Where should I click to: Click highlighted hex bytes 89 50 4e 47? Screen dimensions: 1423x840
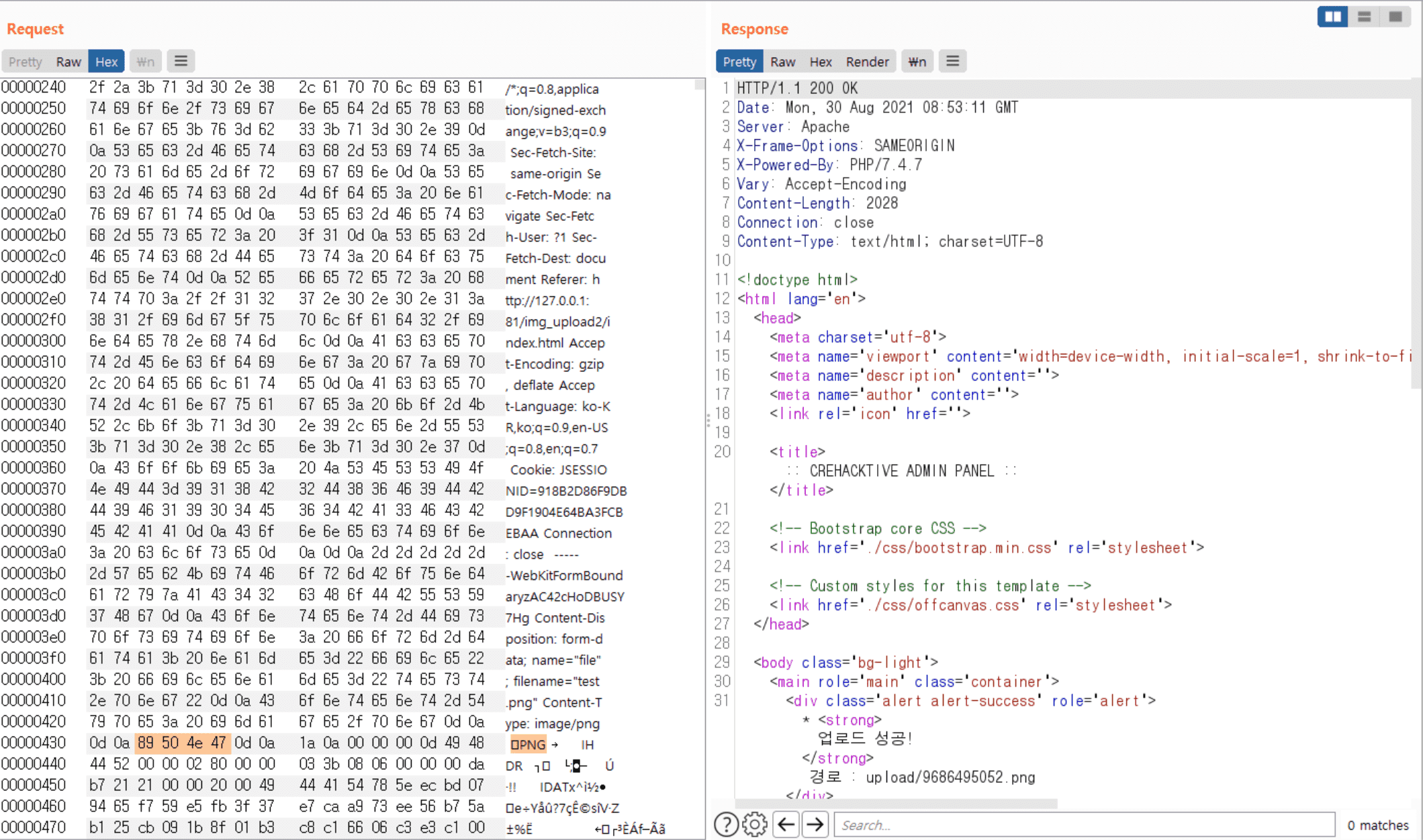pos(183,743)
